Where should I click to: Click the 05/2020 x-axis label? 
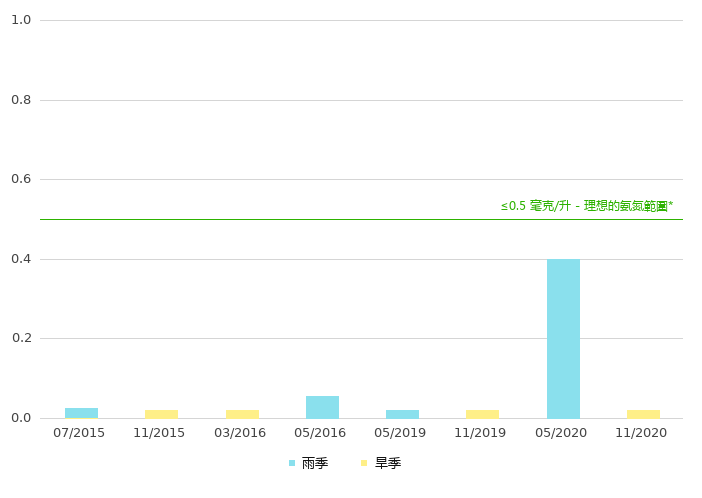click(x=561, y=433)
